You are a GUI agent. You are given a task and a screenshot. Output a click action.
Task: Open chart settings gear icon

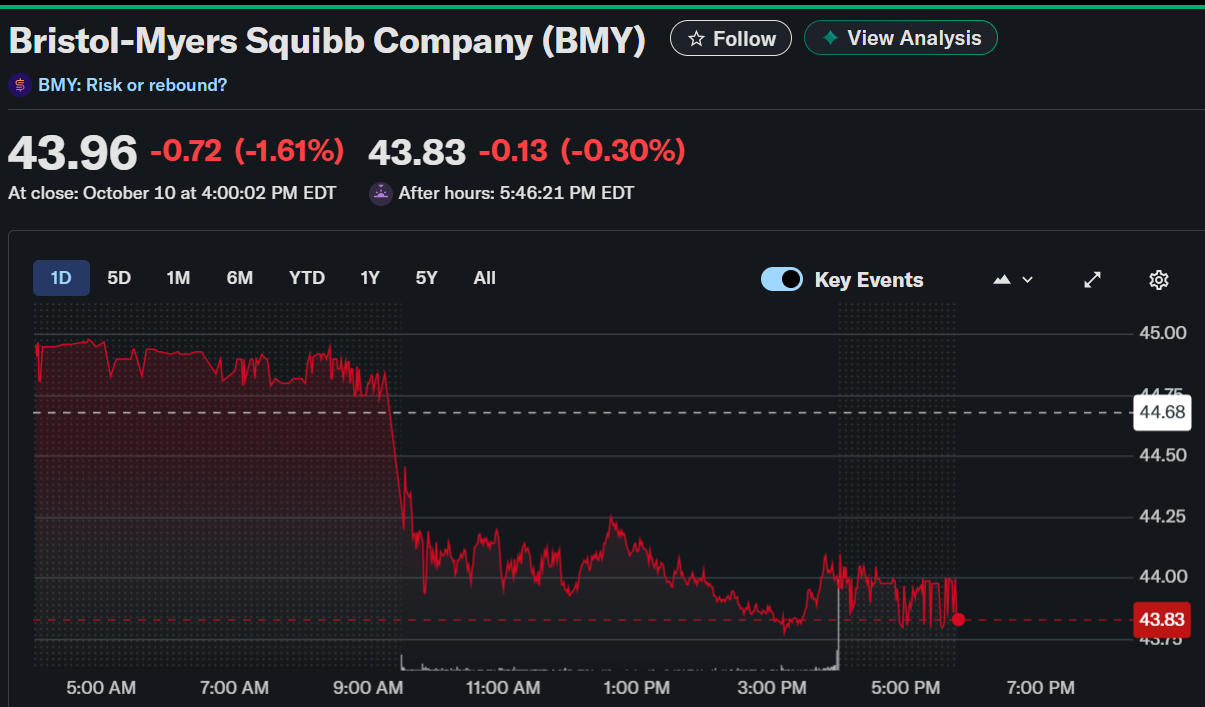(1159, 280)
